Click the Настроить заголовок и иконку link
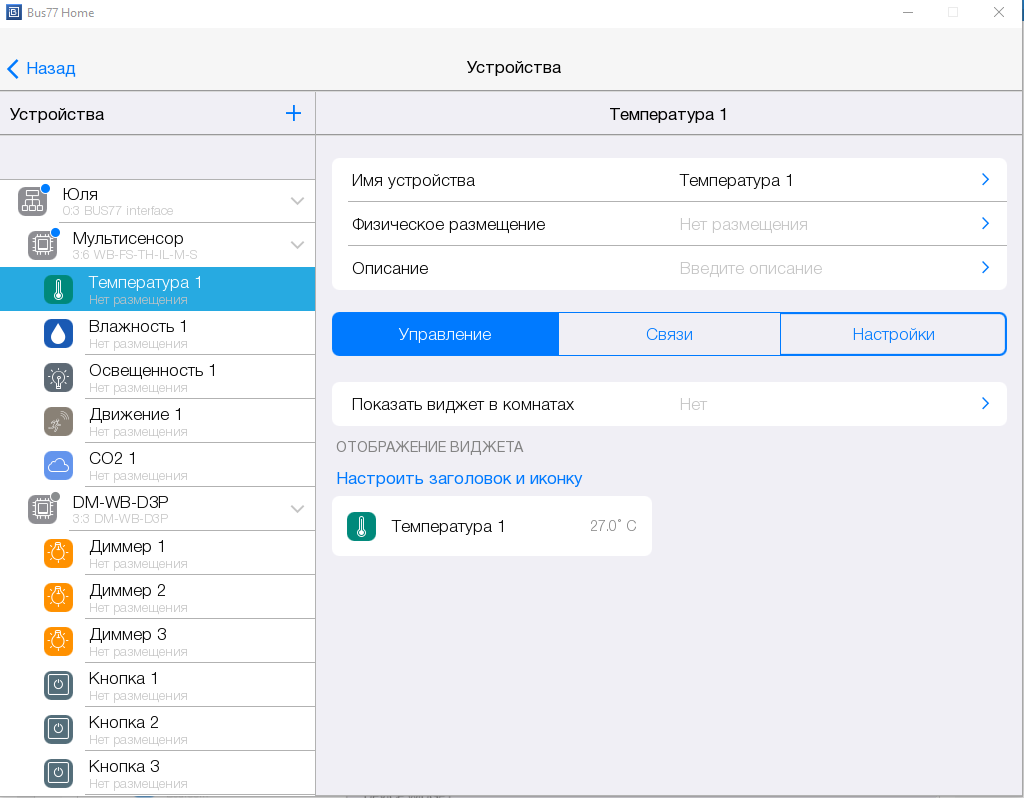This screenshot has height=798, width=1024. pos(459,478)
